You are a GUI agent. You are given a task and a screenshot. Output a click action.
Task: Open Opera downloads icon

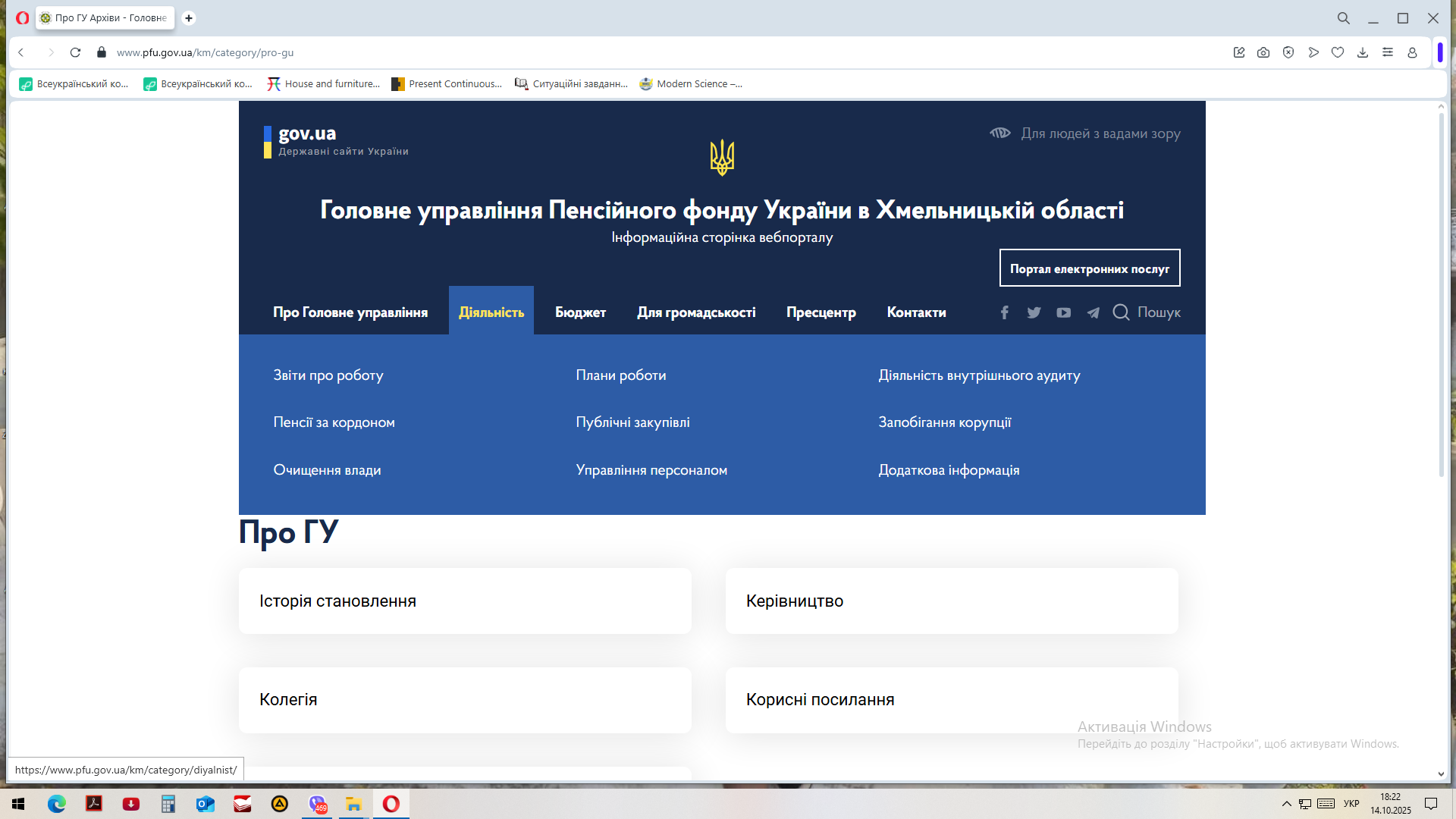coord(1363,52)
